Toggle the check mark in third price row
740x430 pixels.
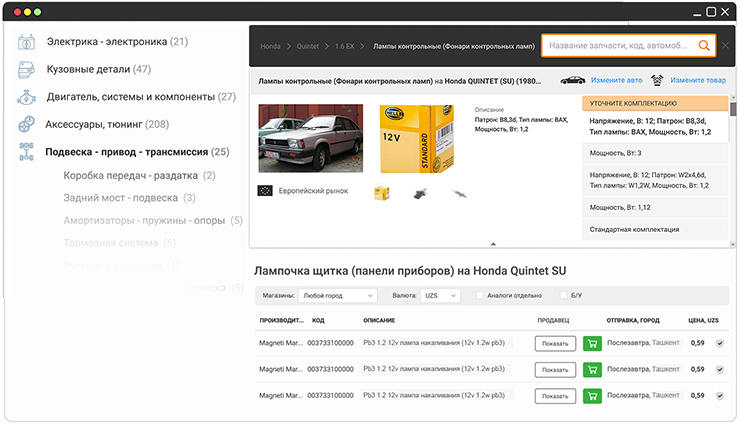720,396
